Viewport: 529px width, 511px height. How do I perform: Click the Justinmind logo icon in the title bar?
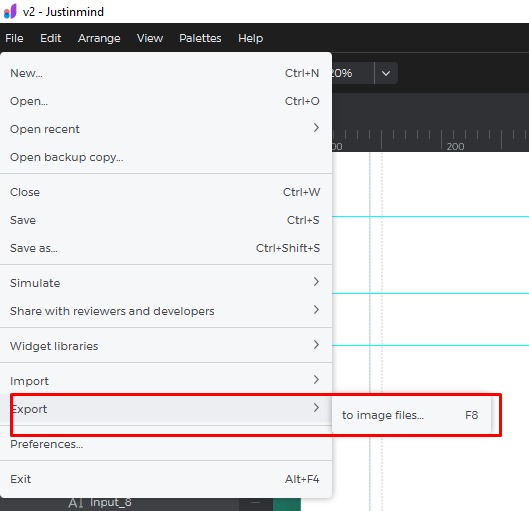(x=10, y=11)
